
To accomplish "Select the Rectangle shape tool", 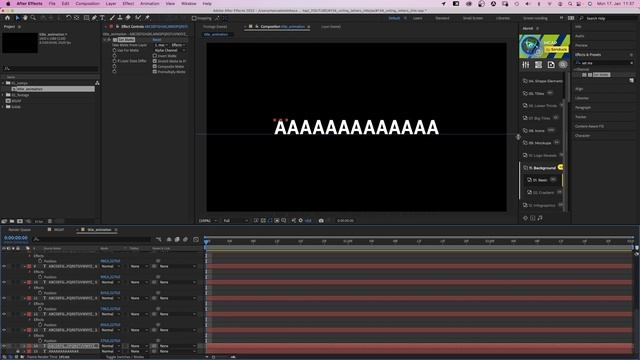I will [86, 18].
